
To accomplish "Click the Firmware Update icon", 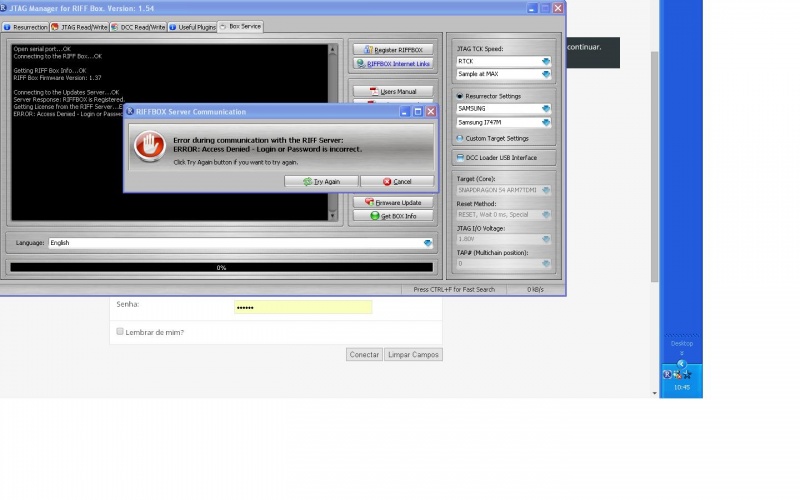I will pyautogui.click(x=369, y=202).
